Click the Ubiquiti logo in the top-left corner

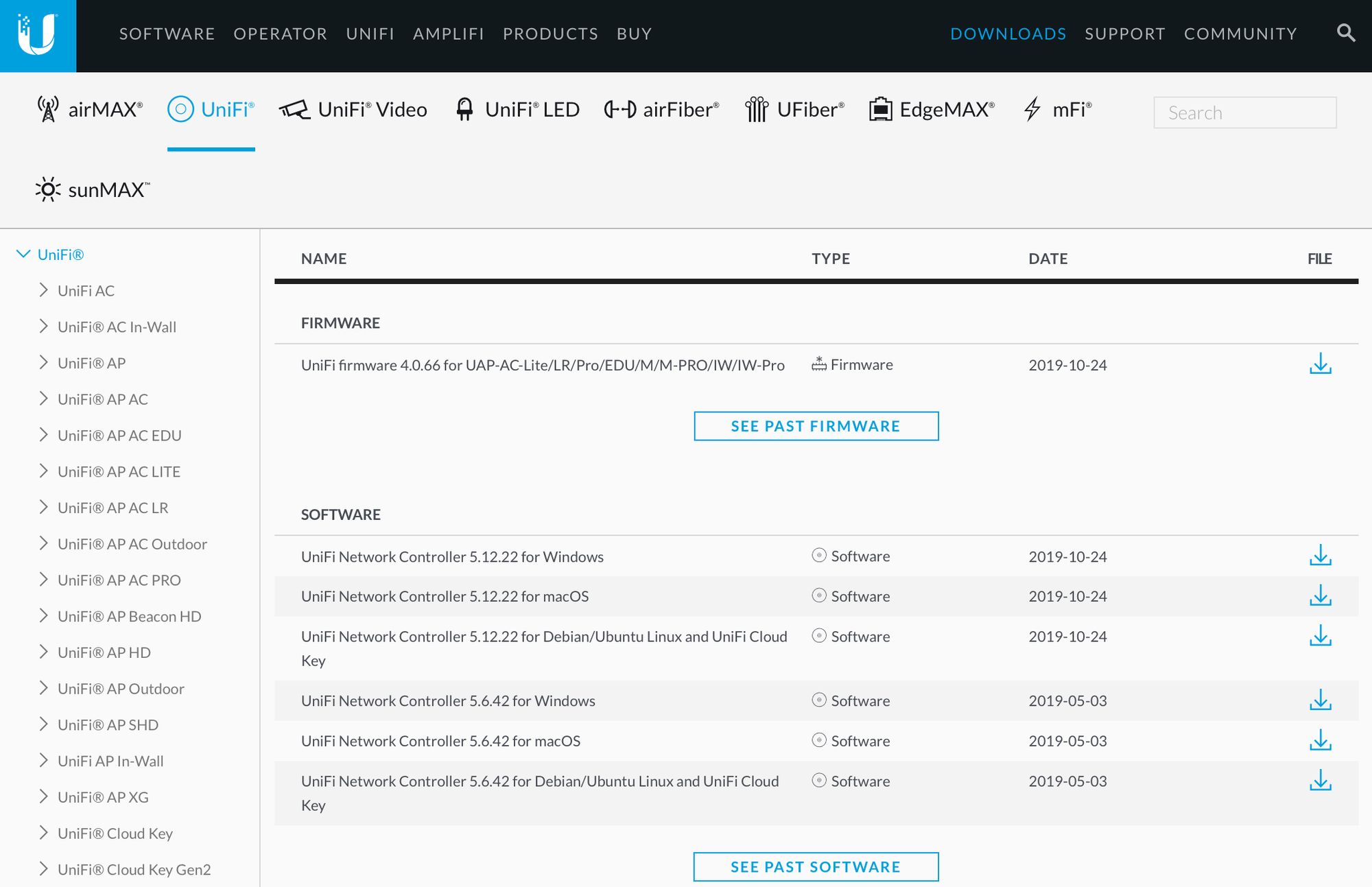(38, 36)
